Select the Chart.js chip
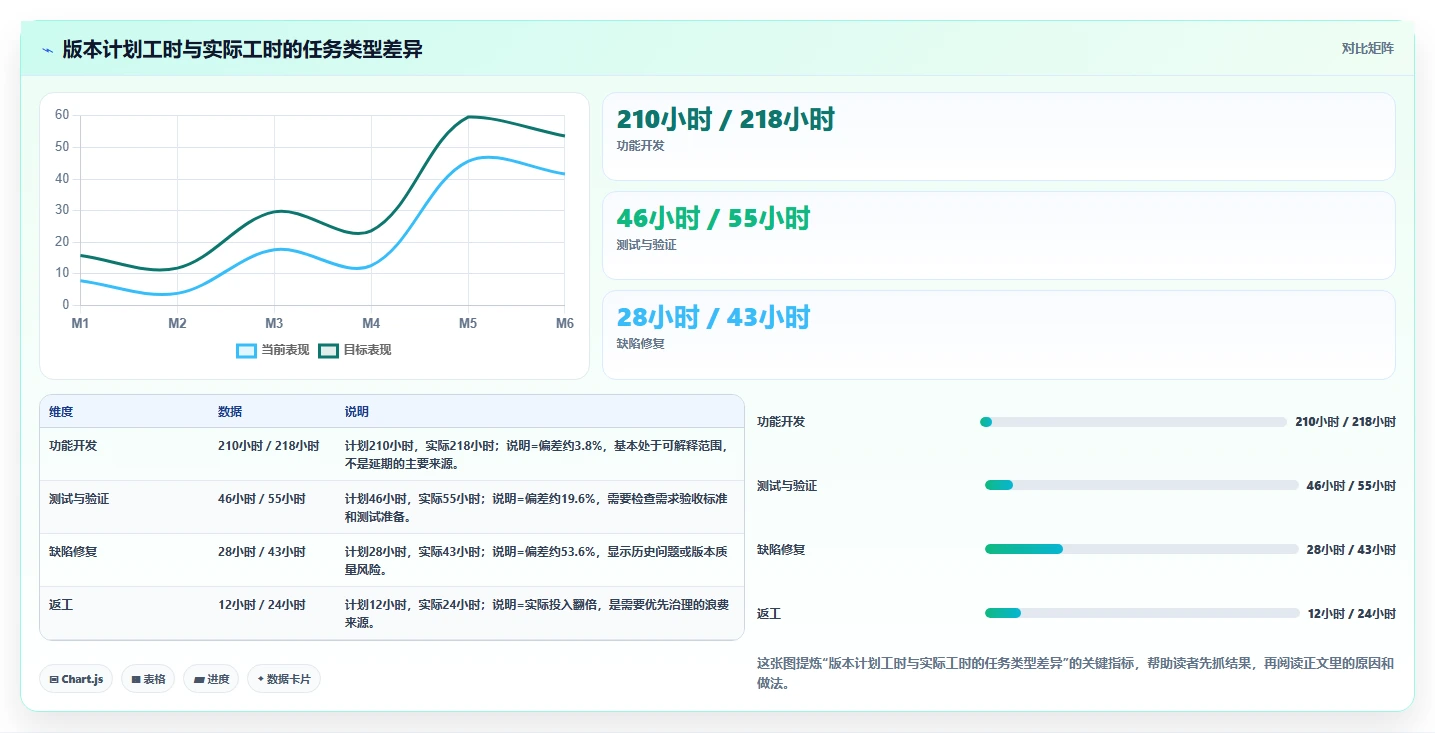 (x=77, y=679)
